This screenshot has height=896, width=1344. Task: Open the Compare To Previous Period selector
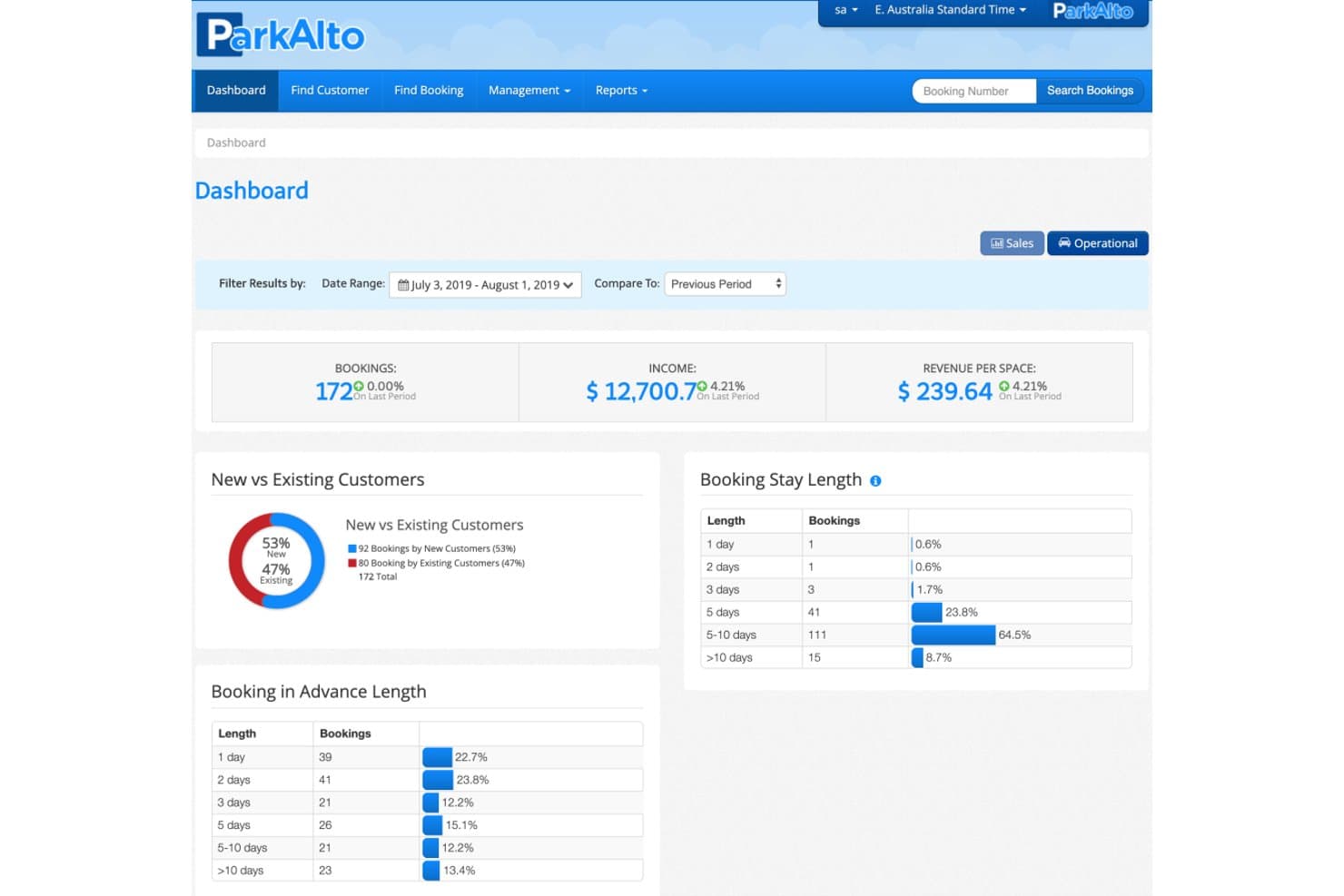(726, 284)
